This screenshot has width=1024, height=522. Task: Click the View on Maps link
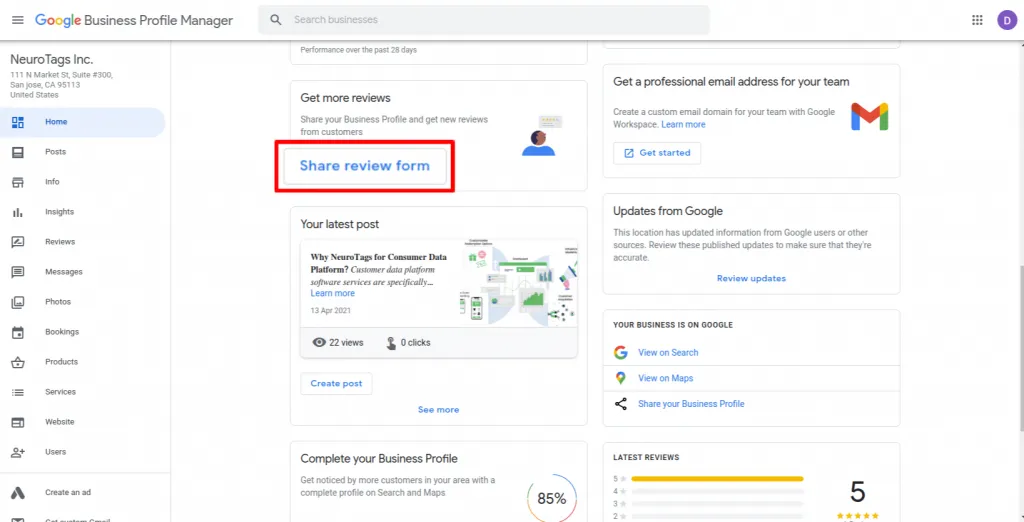pyautogui.click(x=665, y=378)
